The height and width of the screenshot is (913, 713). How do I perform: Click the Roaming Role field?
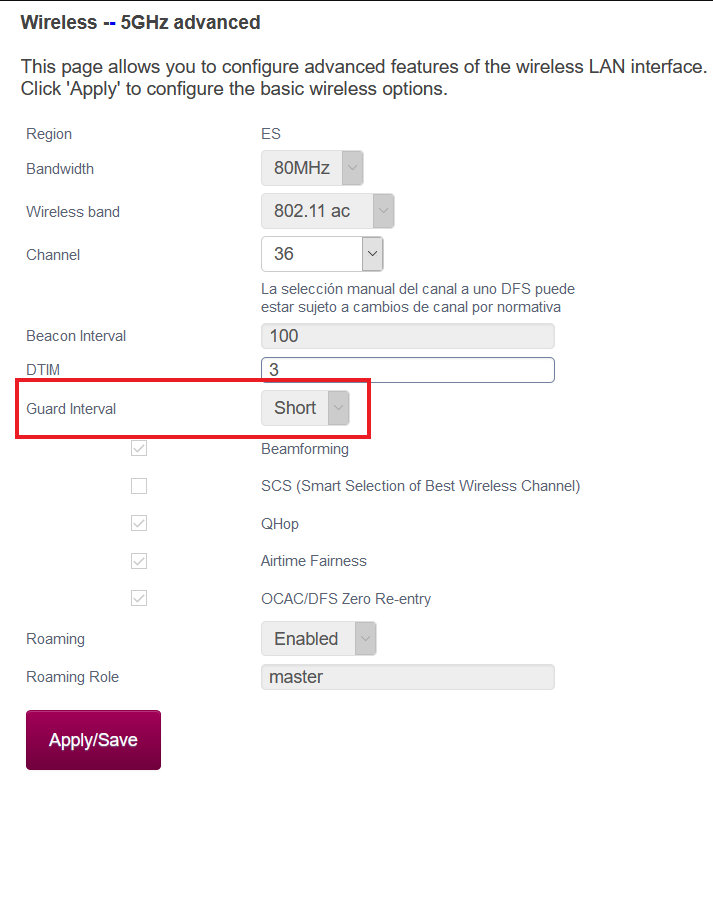click(407, 677)
